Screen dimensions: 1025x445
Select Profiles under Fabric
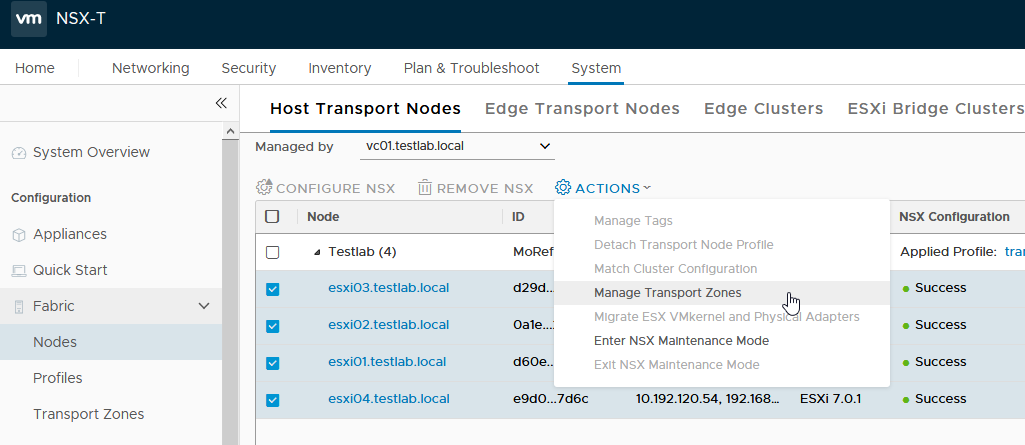(58, 378)
